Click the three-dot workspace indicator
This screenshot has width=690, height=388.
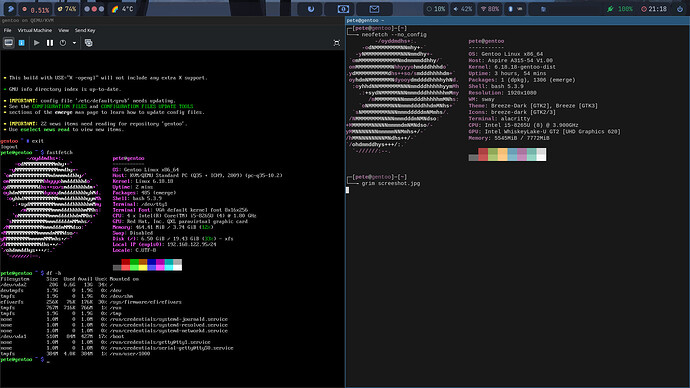tap(94, 9)
